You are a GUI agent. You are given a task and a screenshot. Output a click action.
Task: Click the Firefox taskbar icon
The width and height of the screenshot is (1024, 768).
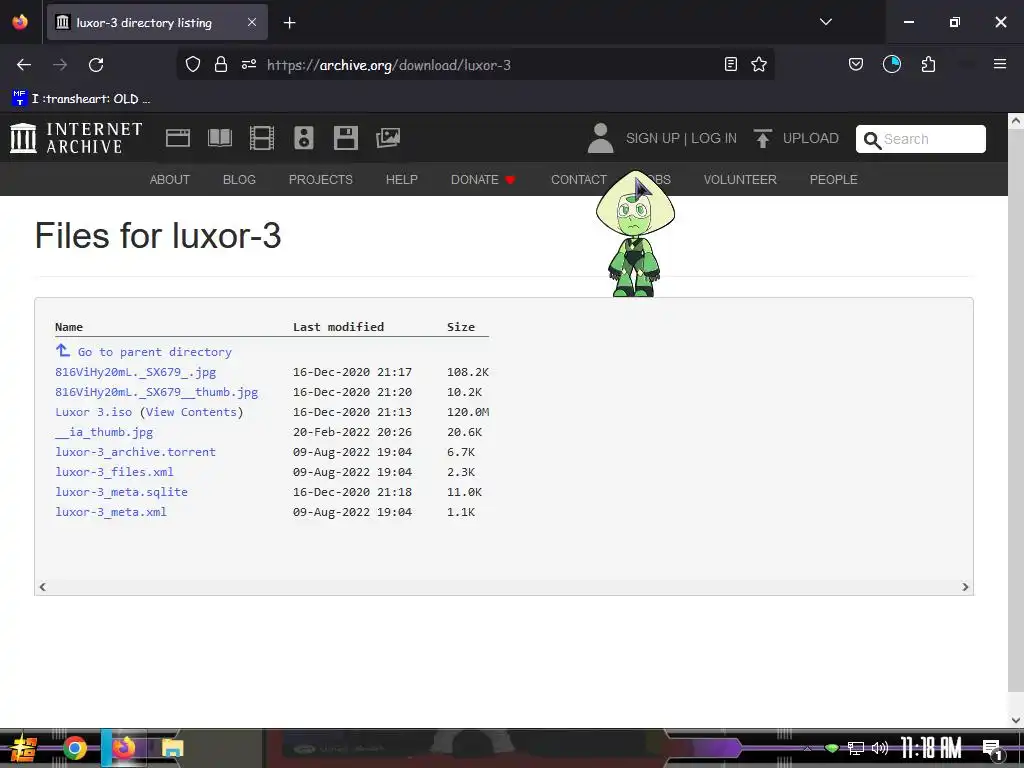coord(123,747)
